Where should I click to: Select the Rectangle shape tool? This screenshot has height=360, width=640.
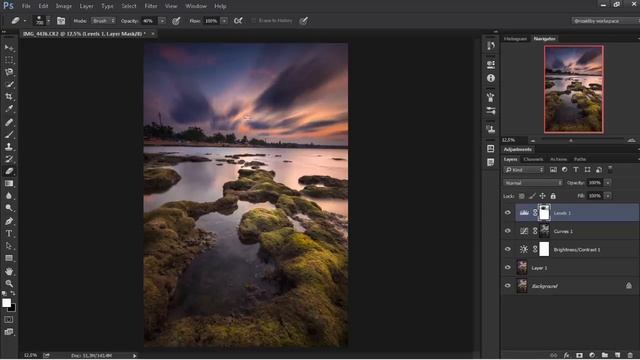pyautogui.click(x=9, y=258)
